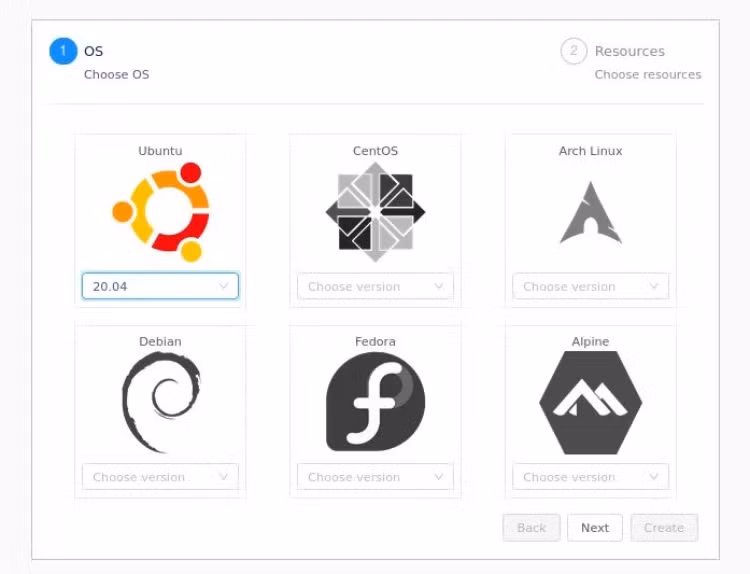Image resolution: width=750 pixels, height=574 pixels.
Task: Click the Debian card title text
Action: coord(160,342)
